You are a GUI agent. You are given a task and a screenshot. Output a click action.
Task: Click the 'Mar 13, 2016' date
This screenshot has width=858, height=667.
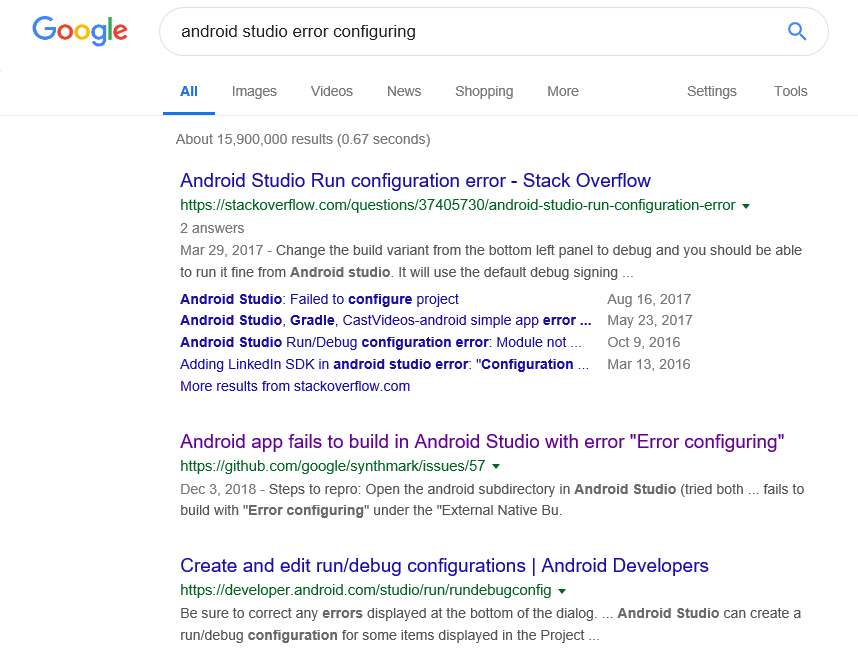point(648,364)
